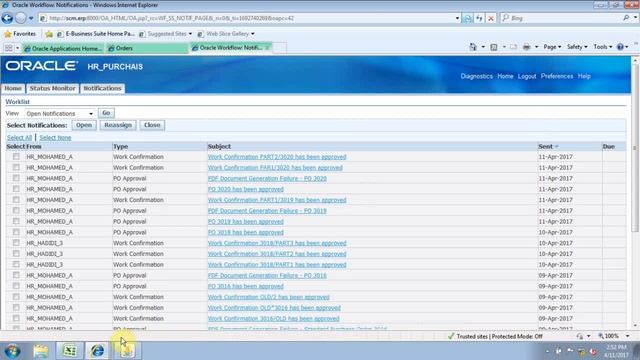640x360 pixels.
Task: Click the Select None link
Action: pyautogui.click(x=55, y=138)
